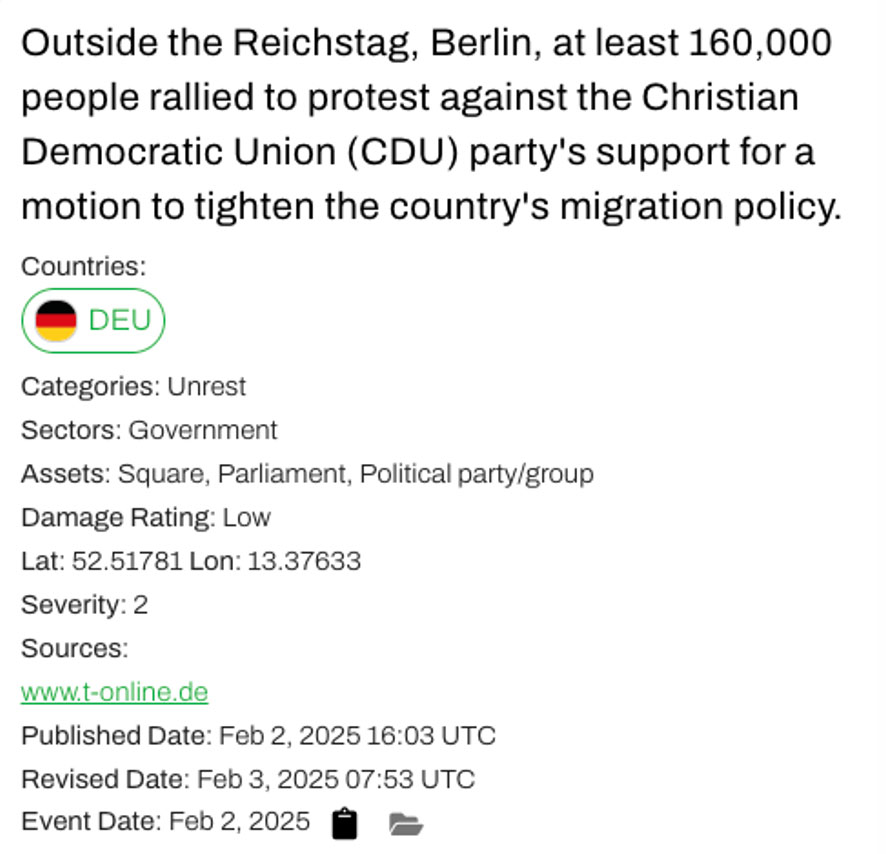Select the DEU country badge
Image resolution: width=886 pixels, height=854 pixels.
[x=93, y=320]
